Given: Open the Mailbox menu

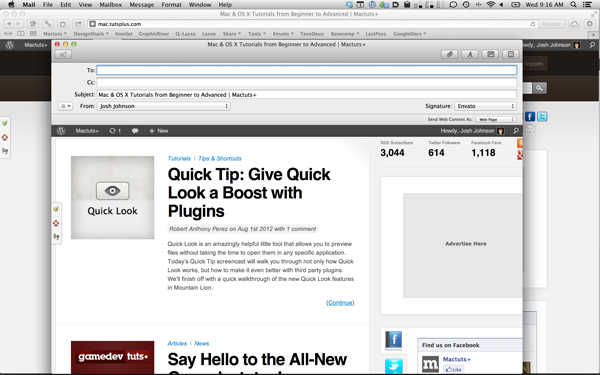Looking at the screenshot, I should tap(111, 5).
